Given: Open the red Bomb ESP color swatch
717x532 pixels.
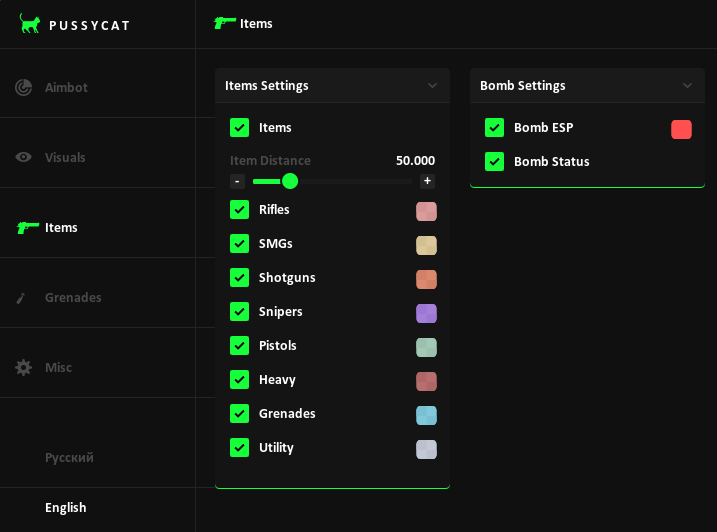Looking at the screenshot, I should pos(681,129).
